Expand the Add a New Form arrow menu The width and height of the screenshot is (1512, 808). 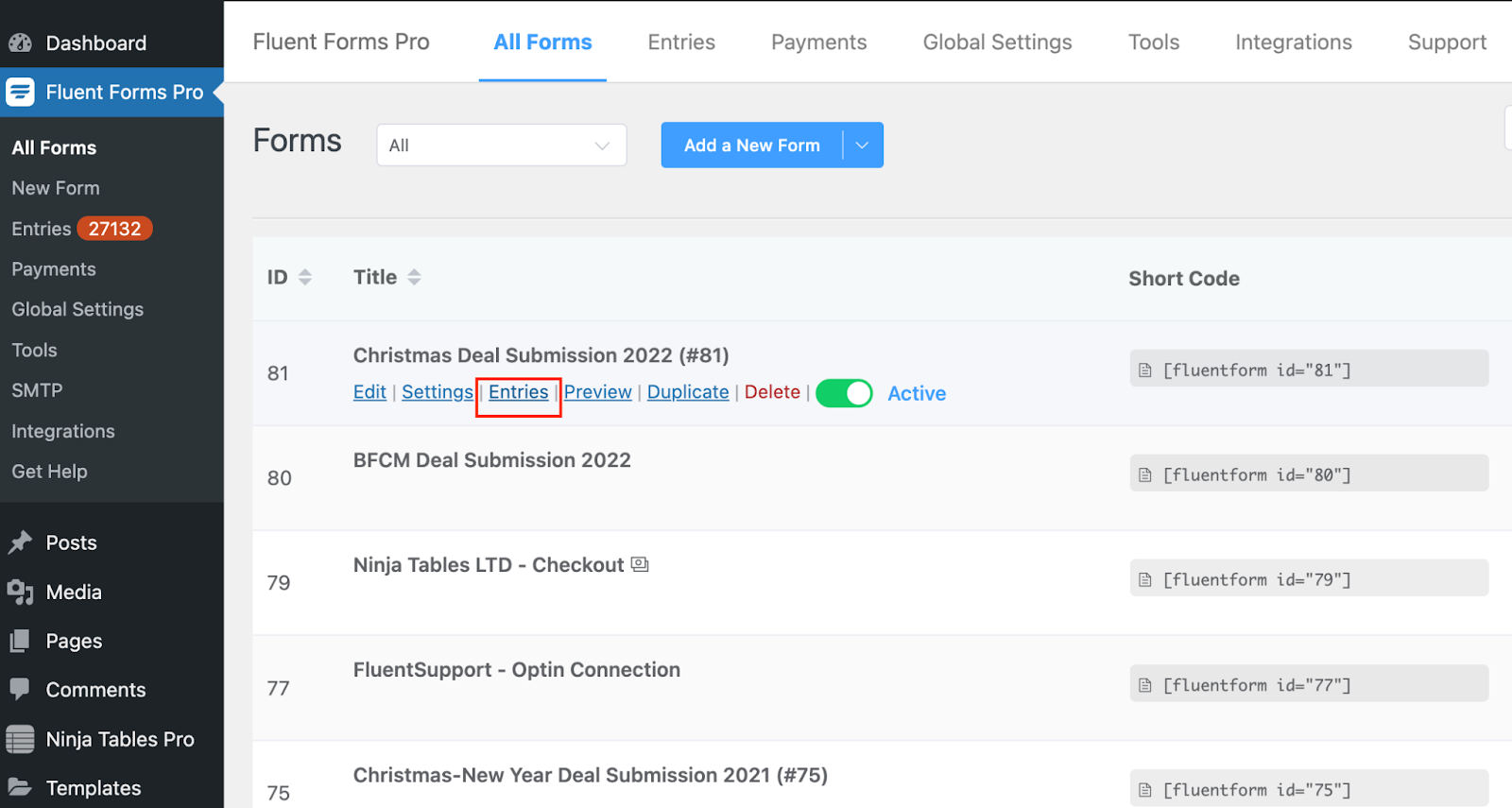tap(863, 146)
